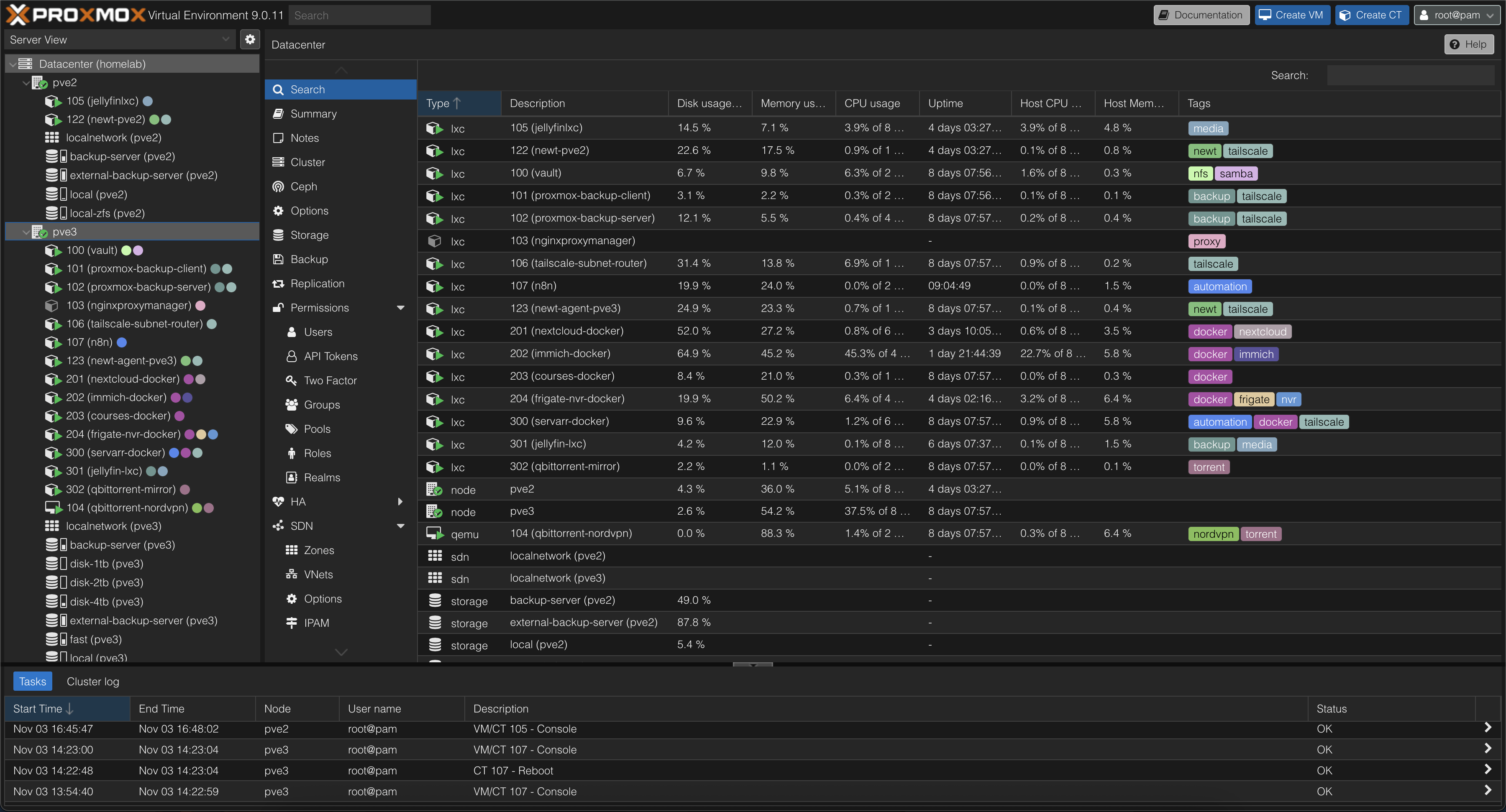Screen dimensions: 1506x812
Task: Click the Create VM button
Action: point(1292,15)
